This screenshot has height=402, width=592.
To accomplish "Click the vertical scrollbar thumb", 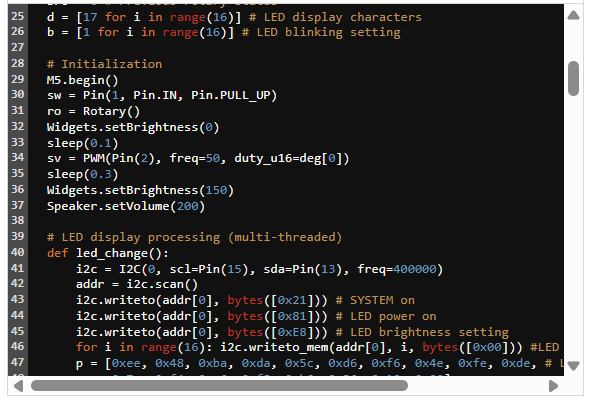I will tap(573, 79).
